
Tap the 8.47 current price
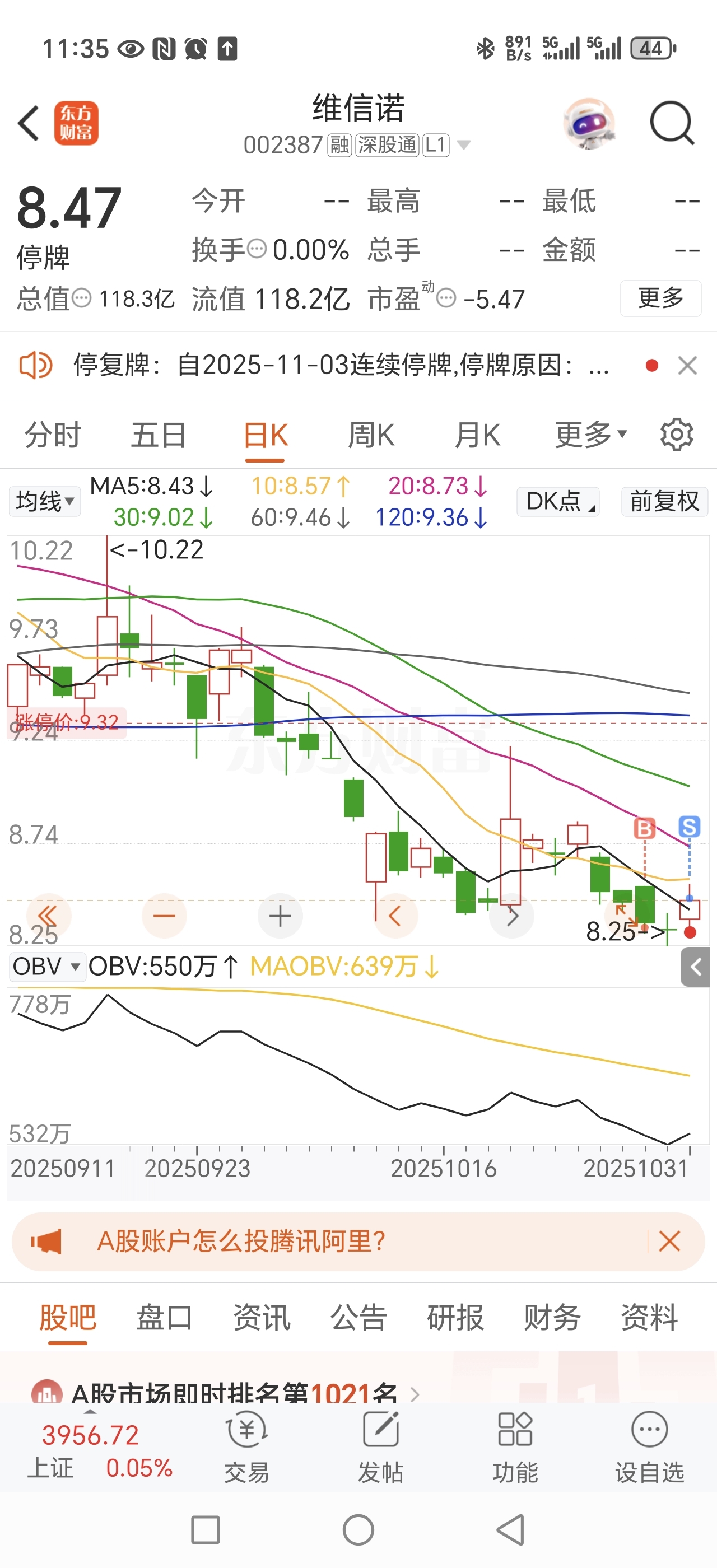click(x=69, y=208)
